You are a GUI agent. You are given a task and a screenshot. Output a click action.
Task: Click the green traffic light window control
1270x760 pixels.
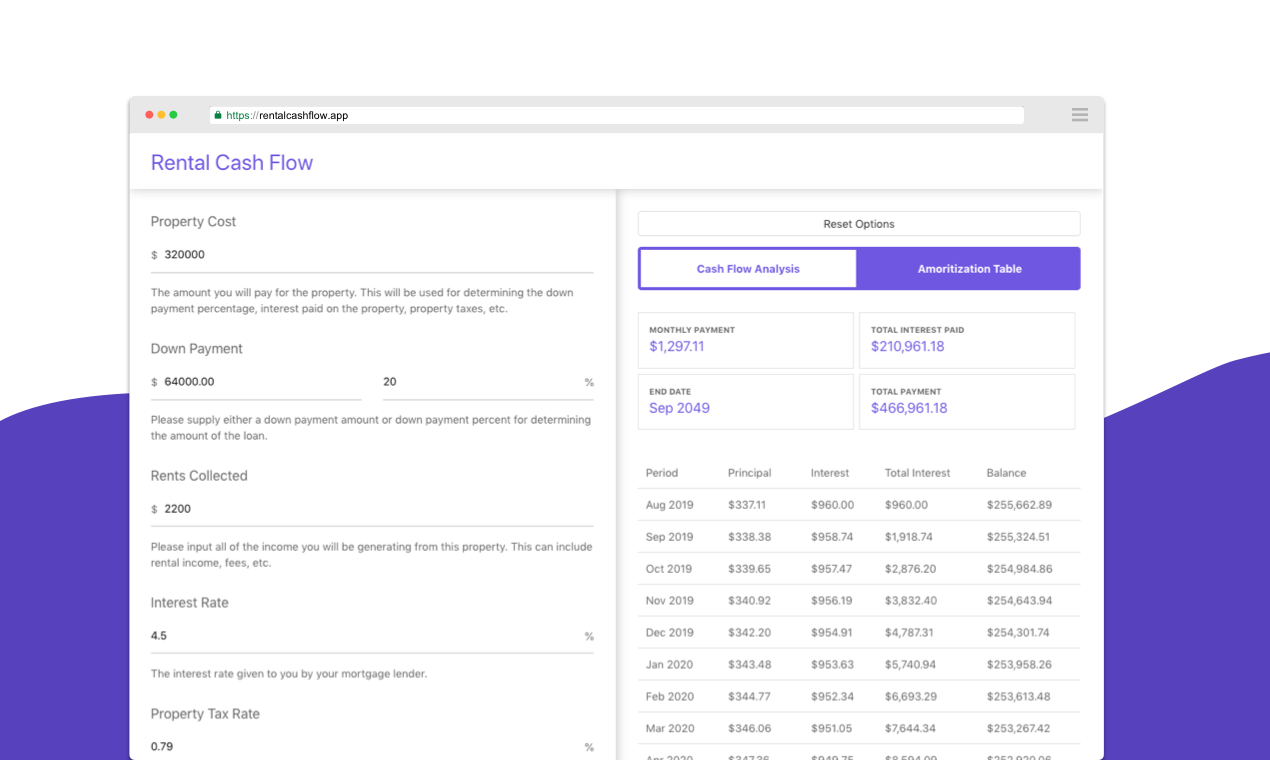coord(173,114)
